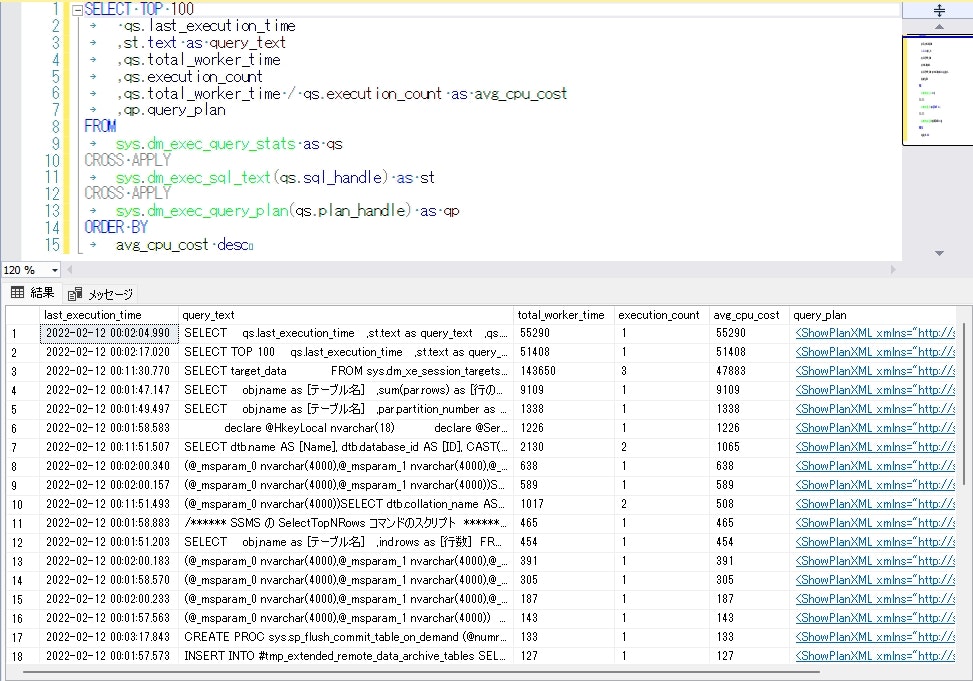This screenshot has height=681, width=973.
Task: Click the query_plan column header
Action: pos(872,315)
